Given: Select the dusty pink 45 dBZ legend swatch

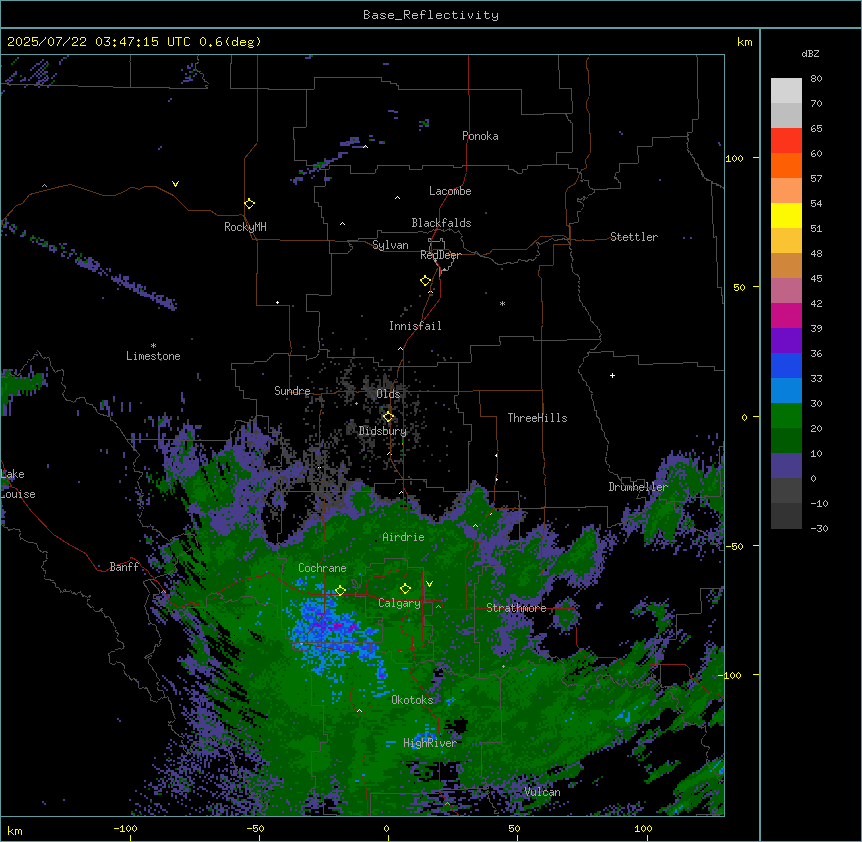Looking at the screenshot, I should click(x=786, y=291).
